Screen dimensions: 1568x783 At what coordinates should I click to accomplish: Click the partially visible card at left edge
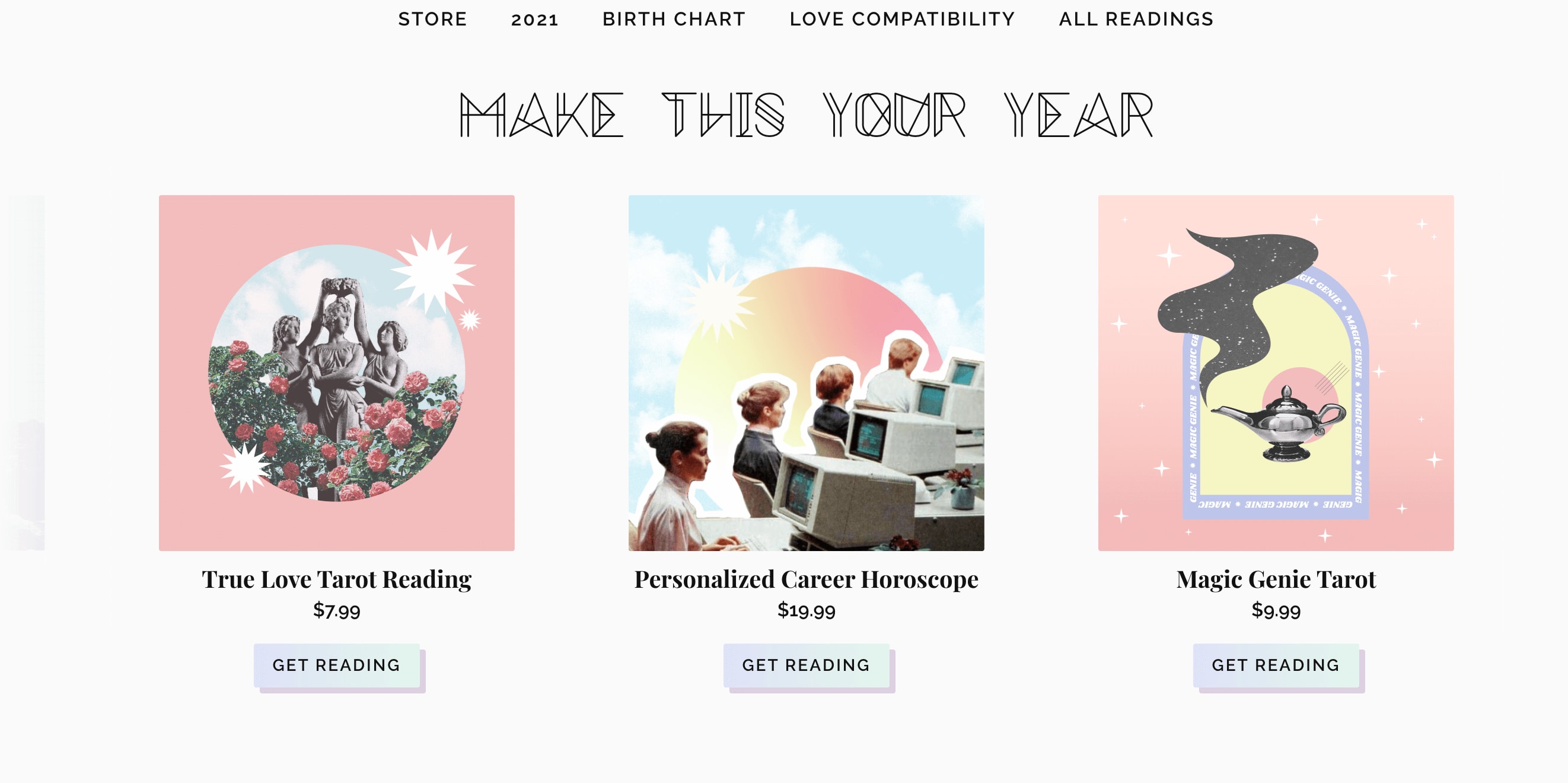pos(23,373)
